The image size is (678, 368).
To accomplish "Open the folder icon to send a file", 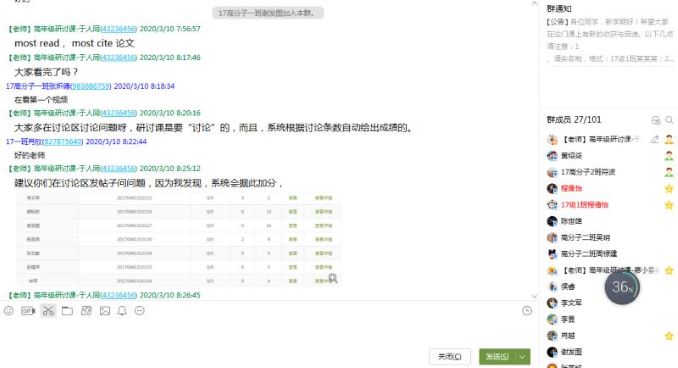I will tap(67, 310).
